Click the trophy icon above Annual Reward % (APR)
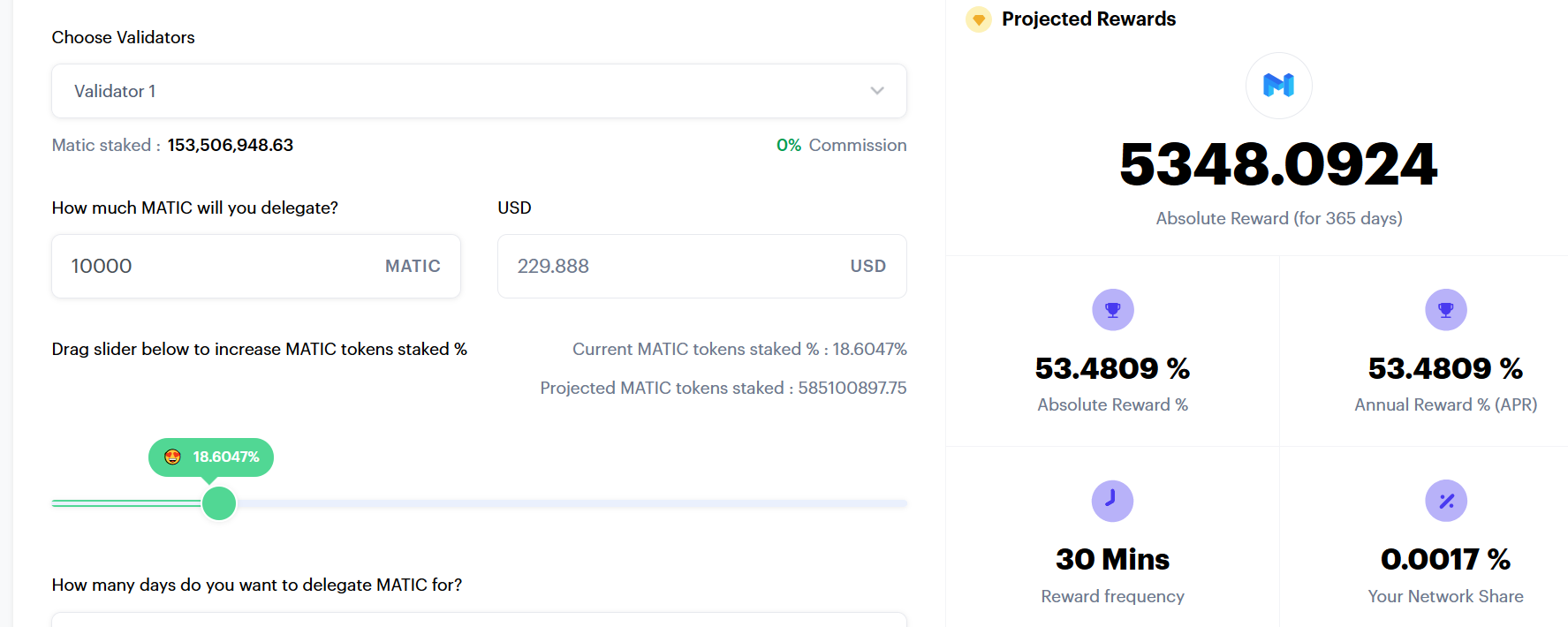This screenshot has width=1568, height=627. point(1445,310)
